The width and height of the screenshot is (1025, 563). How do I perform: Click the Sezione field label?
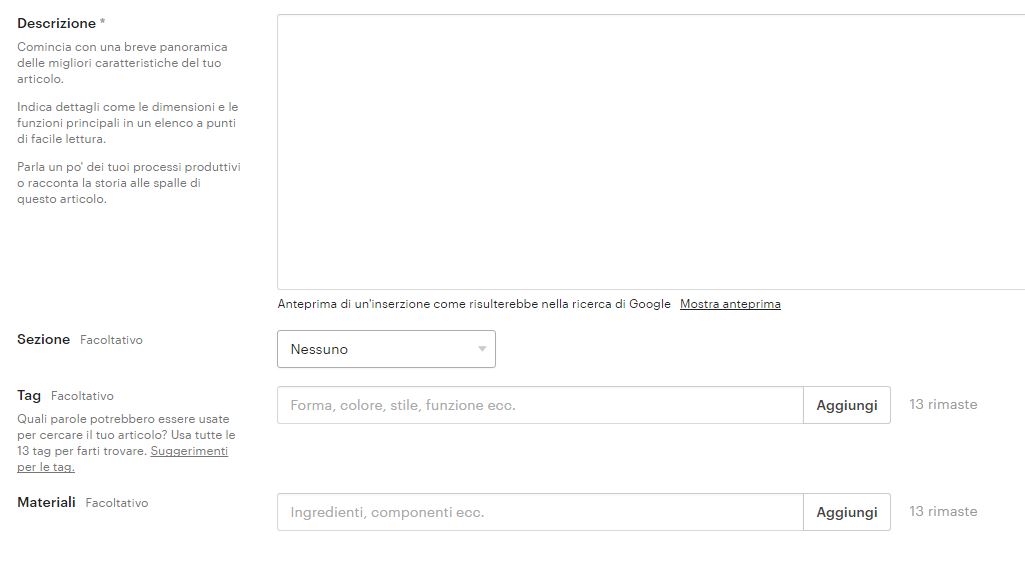(43, 339)
